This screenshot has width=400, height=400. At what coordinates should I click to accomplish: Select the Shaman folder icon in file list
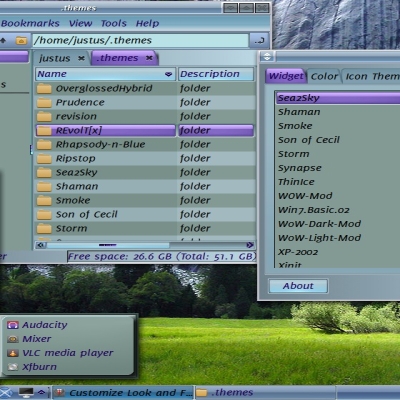(44, 187)
